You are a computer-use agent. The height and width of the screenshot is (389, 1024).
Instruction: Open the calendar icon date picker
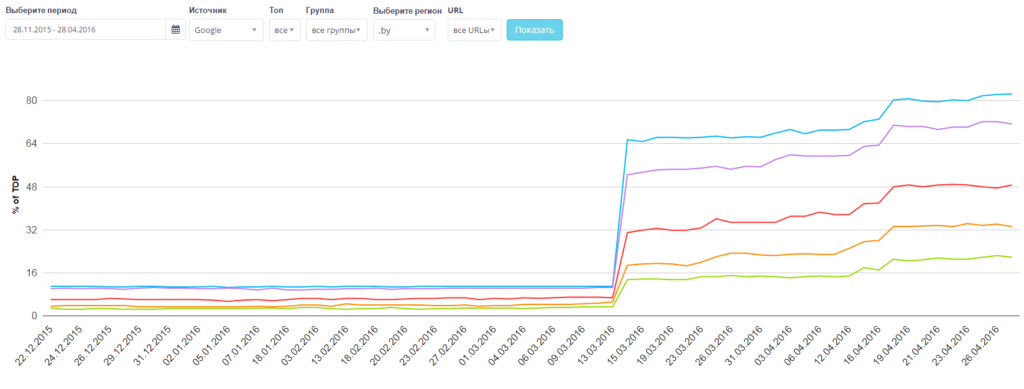coord(175,29)
